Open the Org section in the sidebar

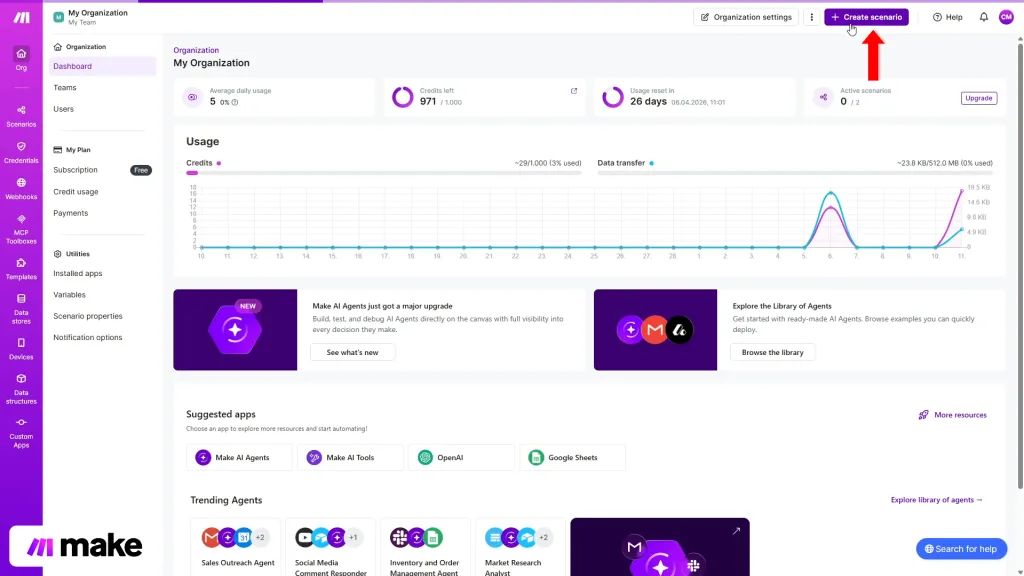click(x=21, y=59)
